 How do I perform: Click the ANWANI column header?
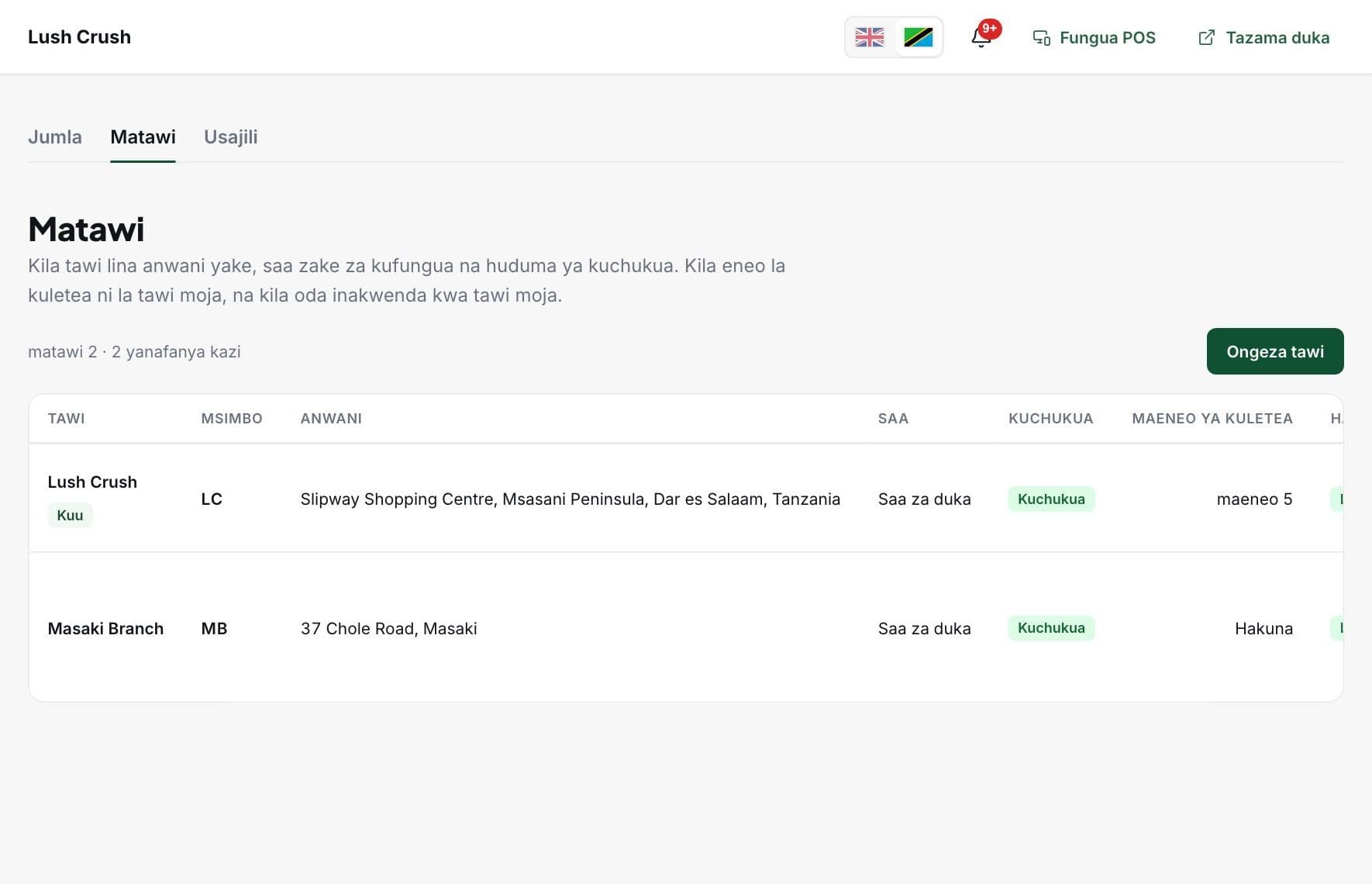pyautogui.click(x=331, y=419)
